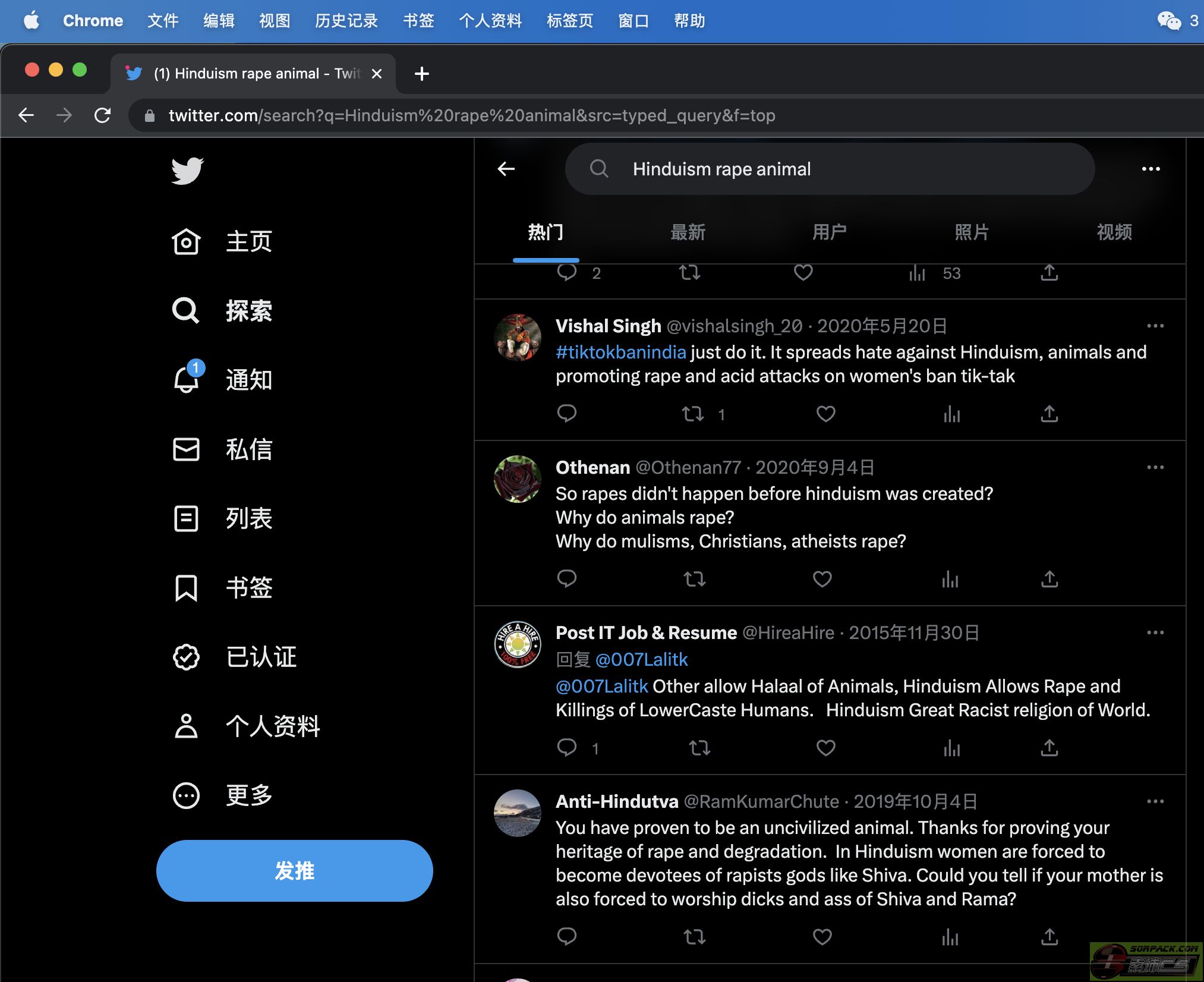Open a new browser tab
The image size is (1204, 982).
422,74
